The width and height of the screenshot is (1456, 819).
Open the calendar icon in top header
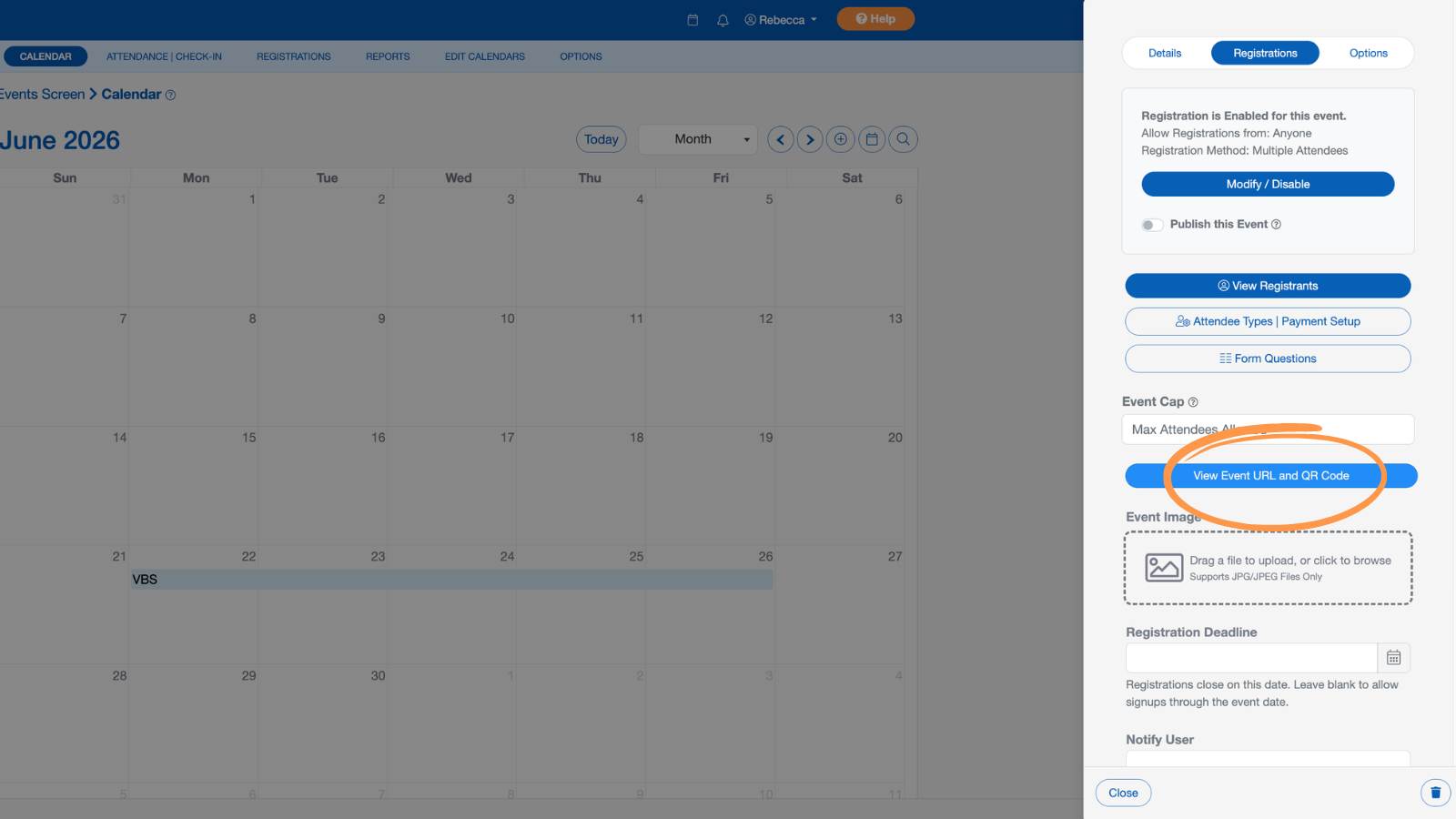[693, 20]
